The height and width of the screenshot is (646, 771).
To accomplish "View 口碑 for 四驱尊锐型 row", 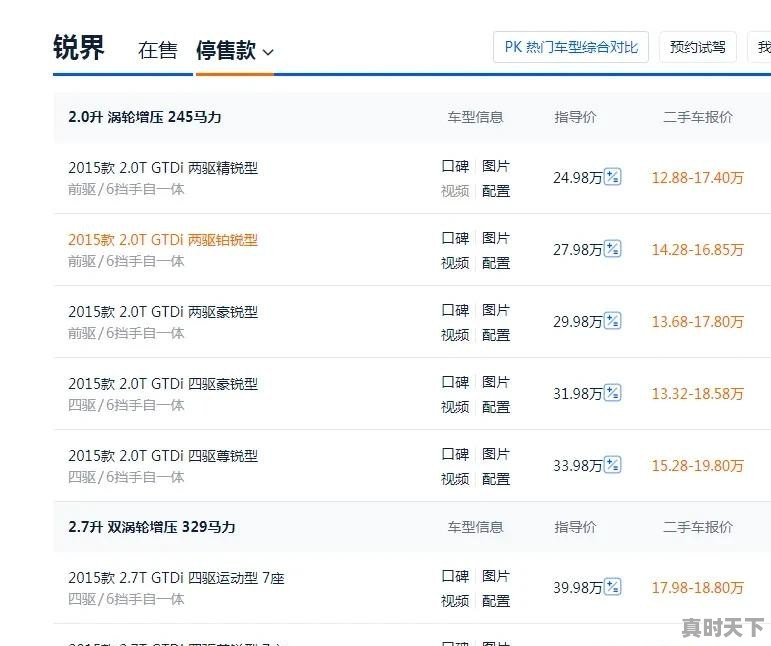I will pos(455,454).
